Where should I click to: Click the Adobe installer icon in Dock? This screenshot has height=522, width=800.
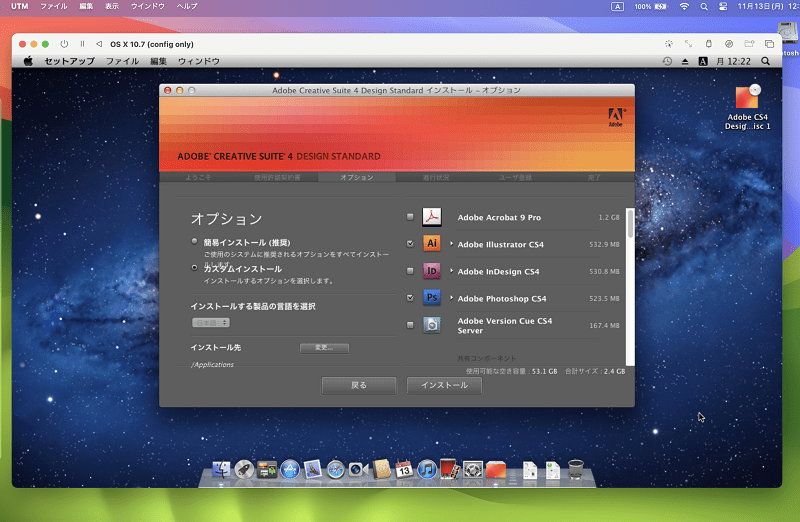495,469
